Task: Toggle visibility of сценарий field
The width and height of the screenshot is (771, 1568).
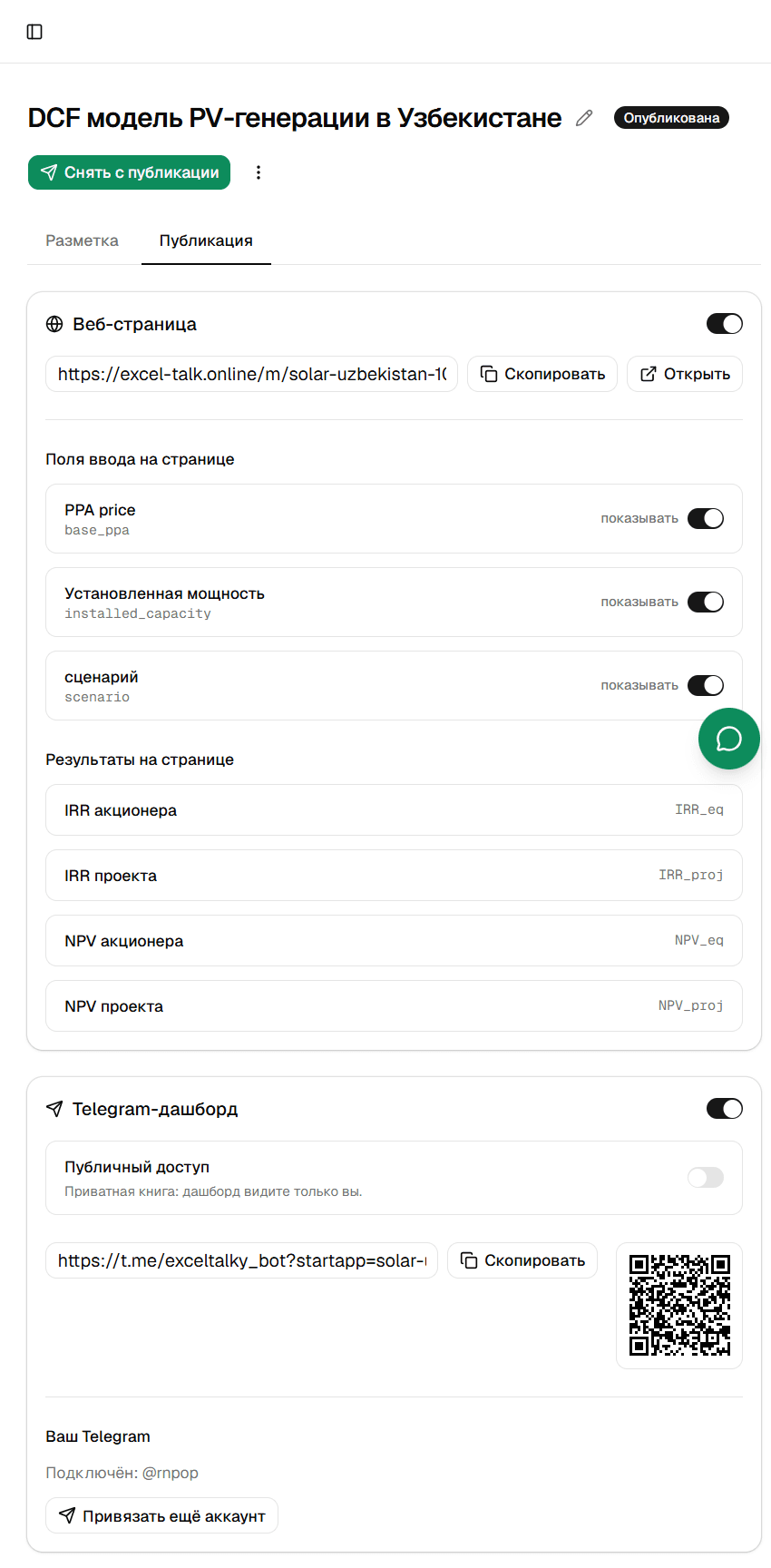Action: tap(706, 685)
